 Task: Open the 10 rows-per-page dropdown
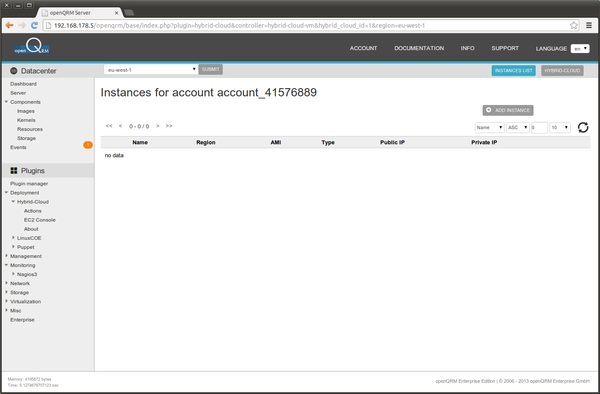click(x=560, y=127)
